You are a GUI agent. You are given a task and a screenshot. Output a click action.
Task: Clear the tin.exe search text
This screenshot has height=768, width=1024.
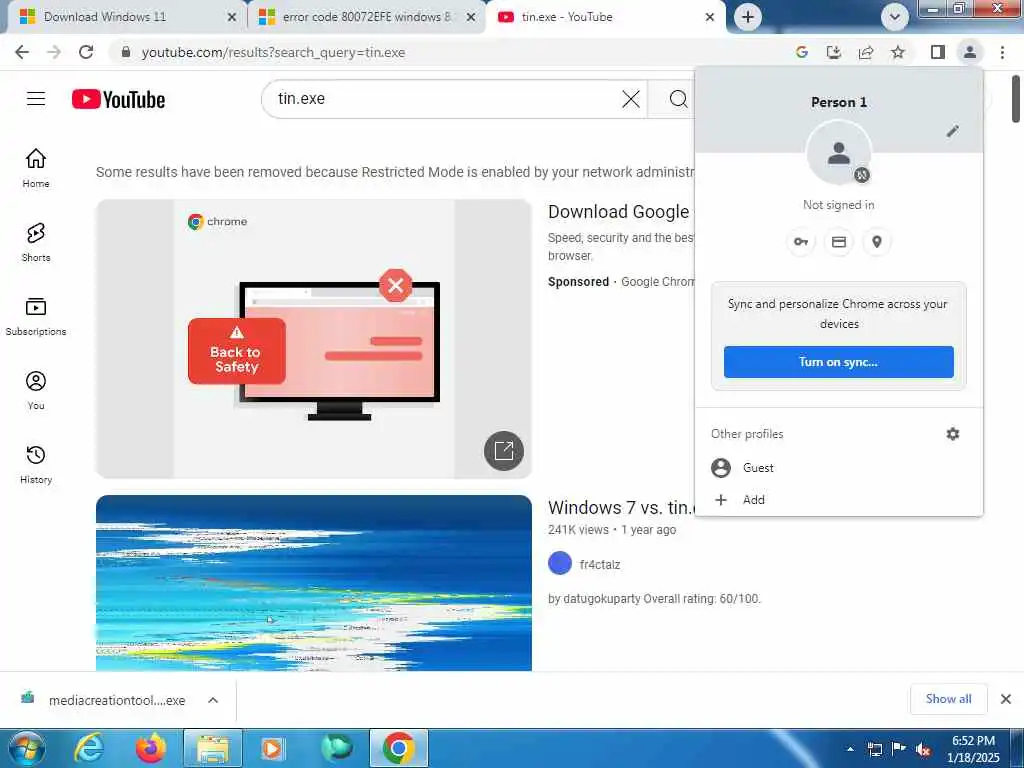click(x=631, y=99)
